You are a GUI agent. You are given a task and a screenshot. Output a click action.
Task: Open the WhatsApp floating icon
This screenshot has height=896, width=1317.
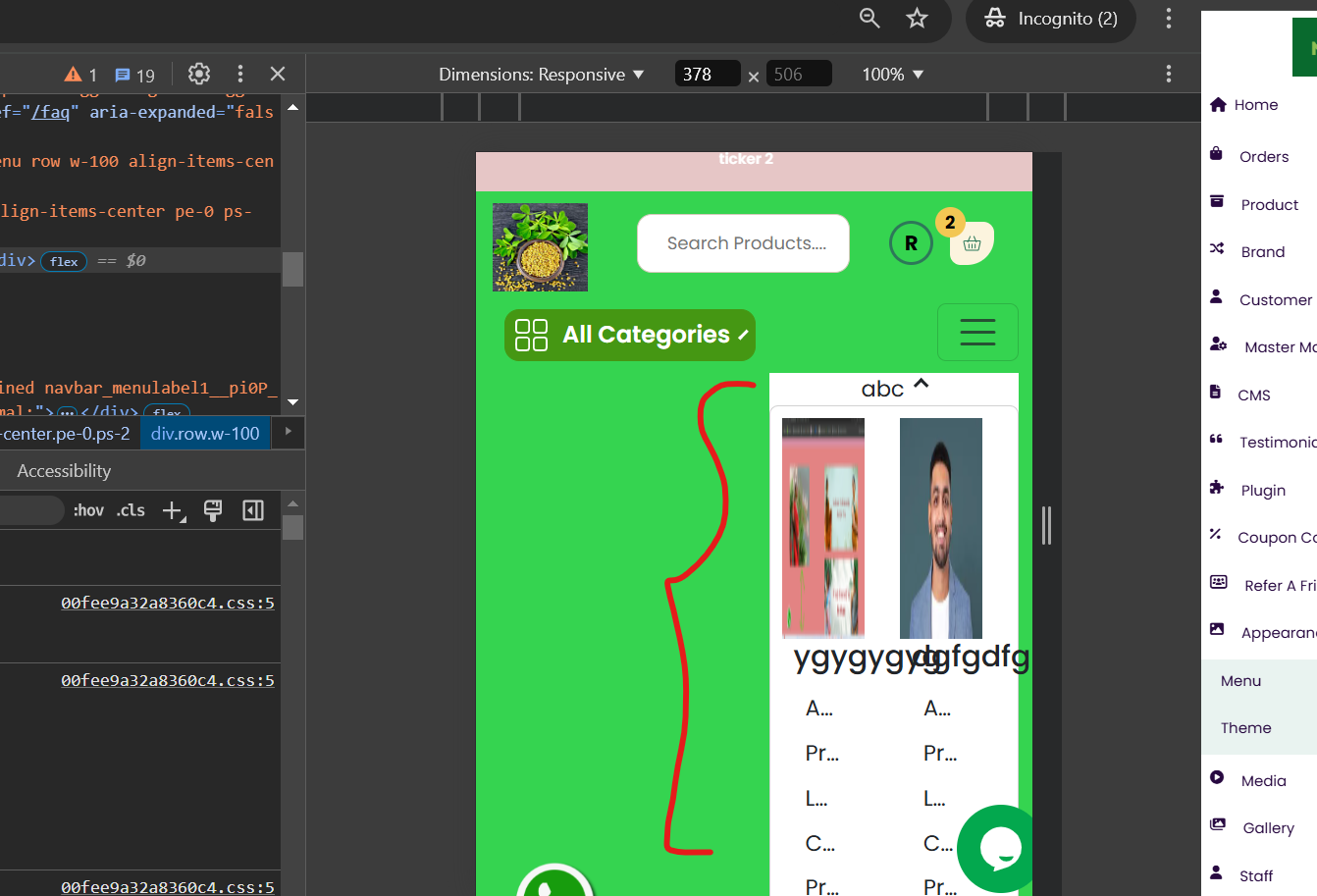(554, 882)
